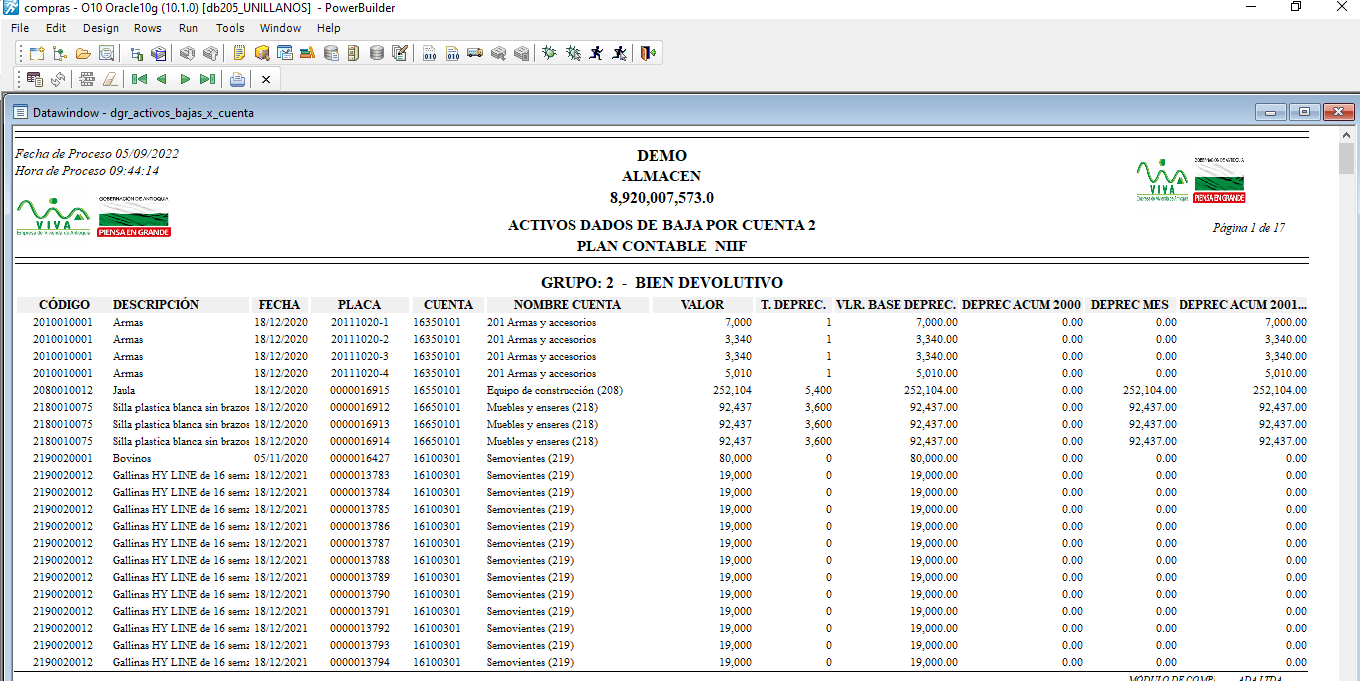Screen dimensions: 1360x681
Task: Open the Tools menu
Action: pos(230,28)
